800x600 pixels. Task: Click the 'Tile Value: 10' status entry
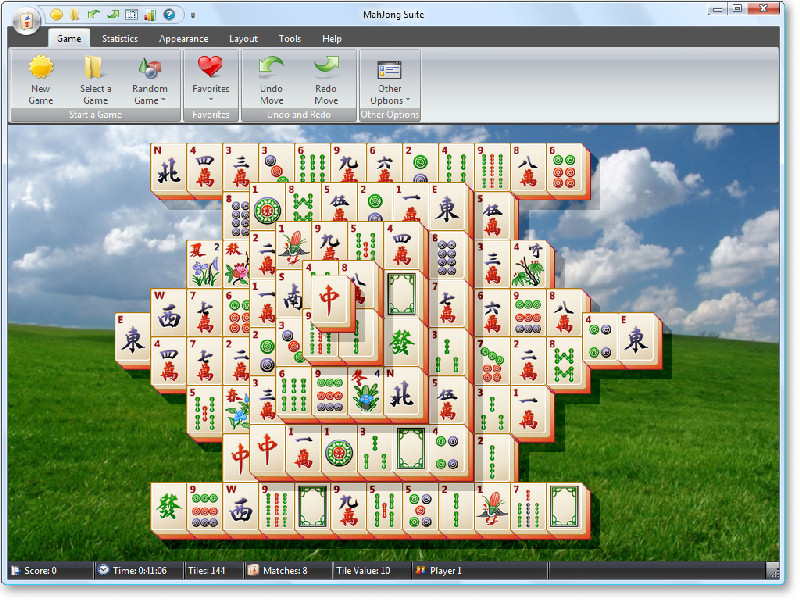pos(363,570)
